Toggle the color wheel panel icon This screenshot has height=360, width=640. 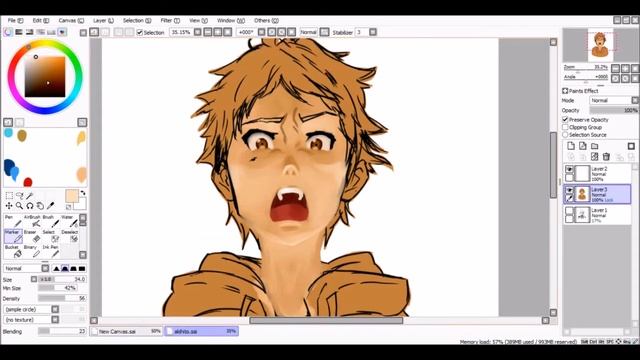[x=8, y=32]
